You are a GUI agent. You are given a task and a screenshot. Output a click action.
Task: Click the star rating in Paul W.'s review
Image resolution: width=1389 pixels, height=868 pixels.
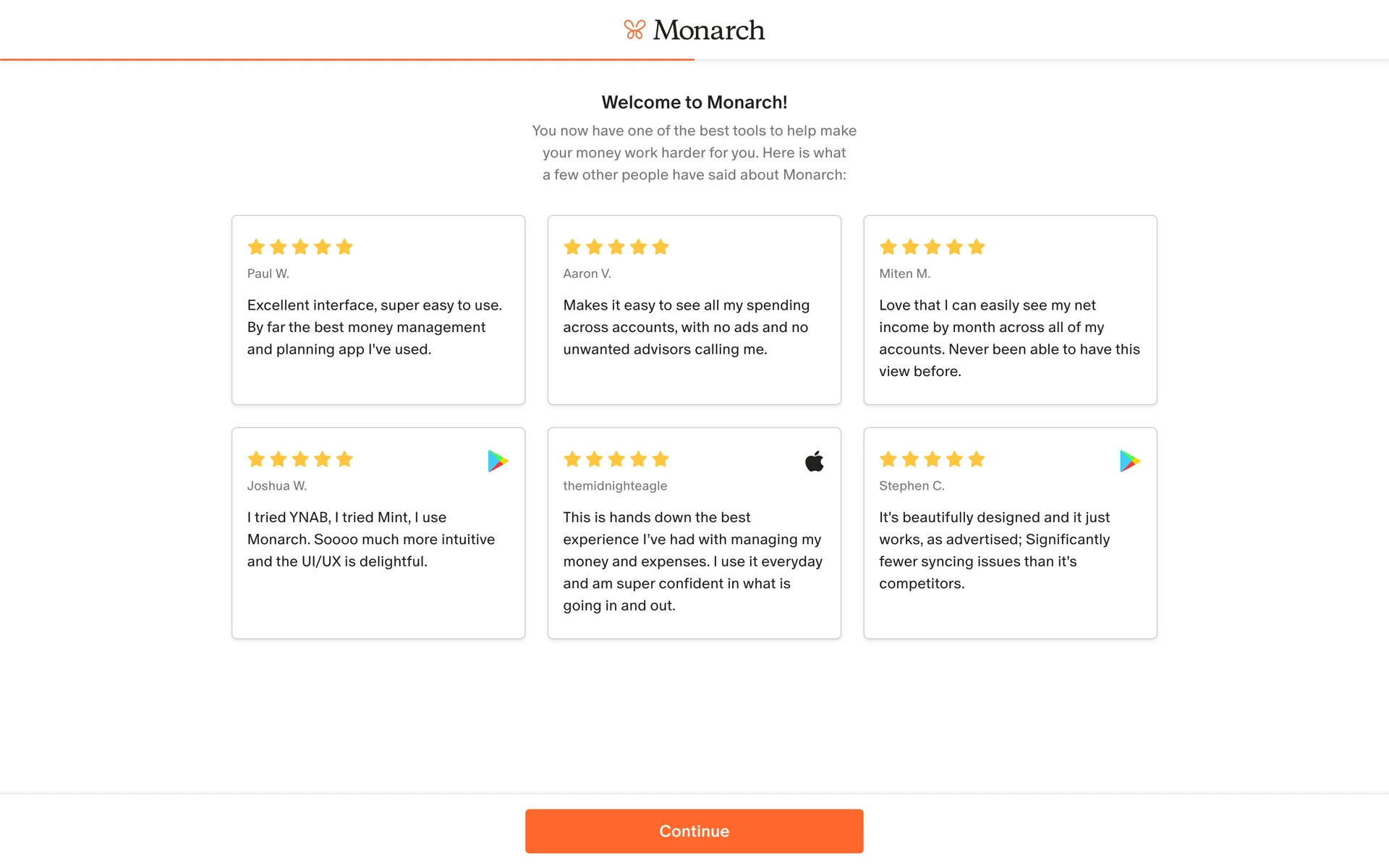pos(300,247)
